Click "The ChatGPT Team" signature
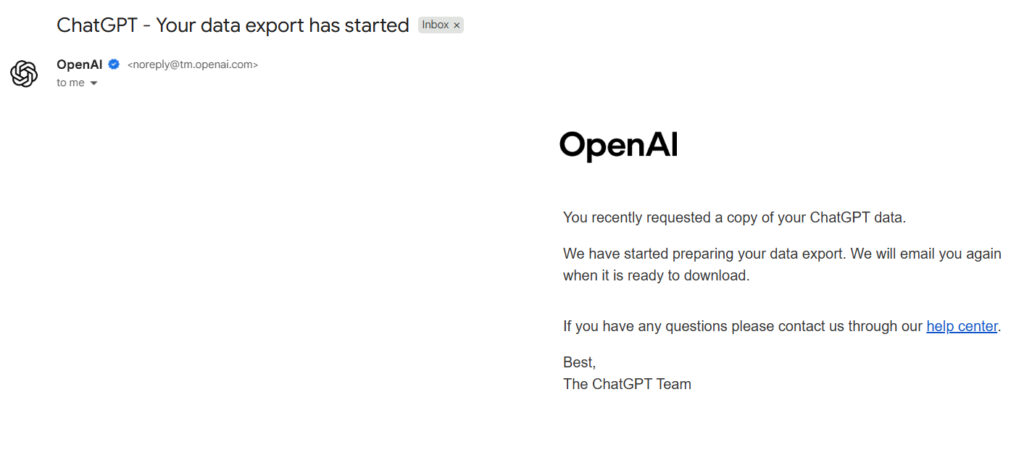This screenshot has height=463, width=1024. tap(627, 384)
